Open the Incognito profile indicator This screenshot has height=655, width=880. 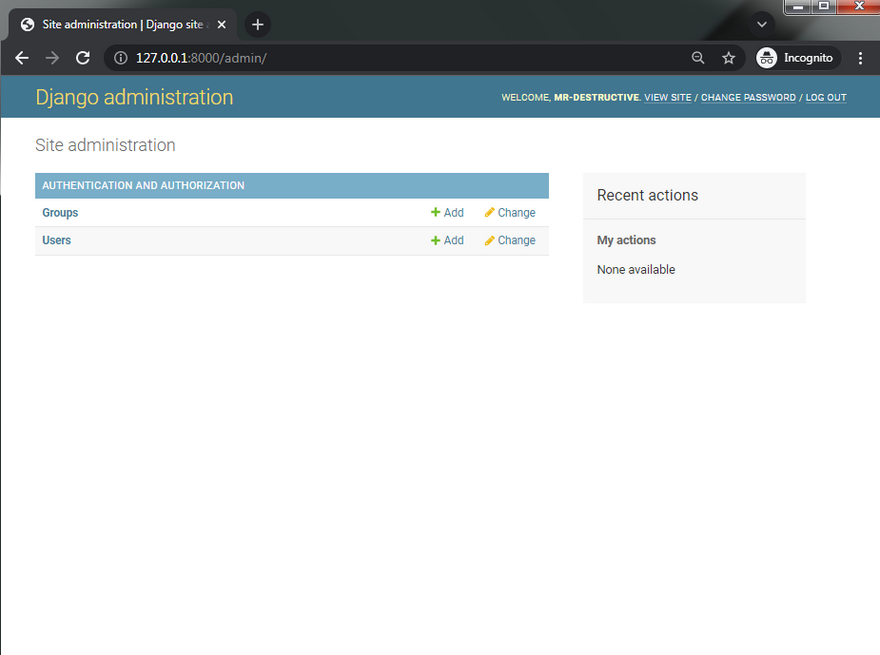[796, 58]
